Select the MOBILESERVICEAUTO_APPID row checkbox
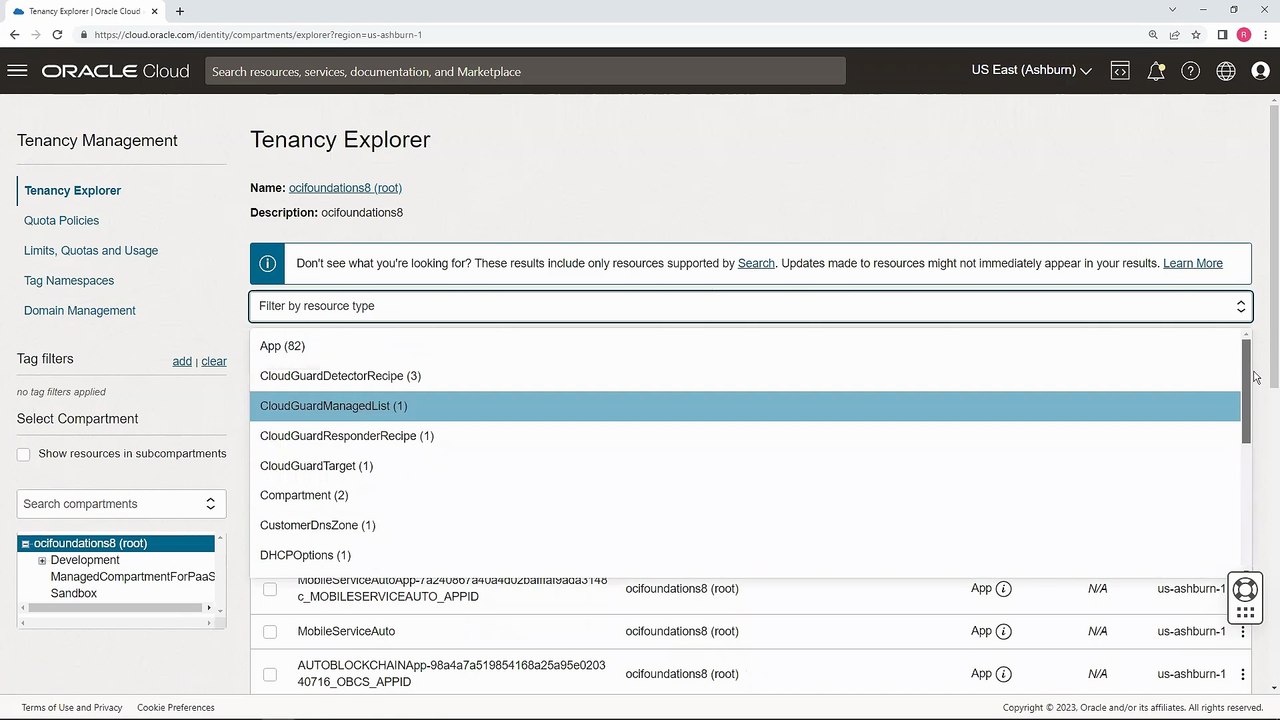 [270, 589]
